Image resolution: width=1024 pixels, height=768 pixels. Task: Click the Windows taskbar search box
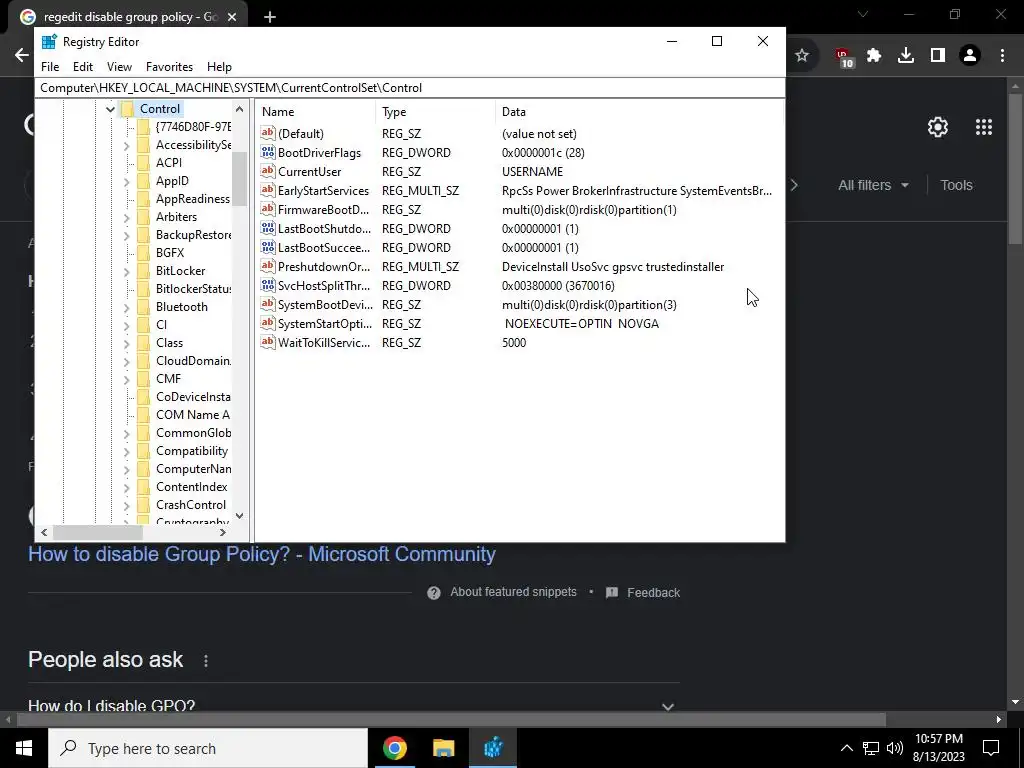208,748
